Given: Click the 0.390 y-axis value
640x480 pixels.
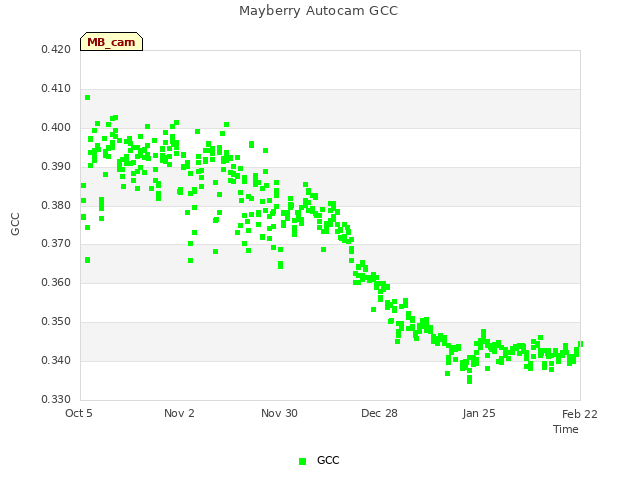Looking at the screenshot, I should pos(56,167).
